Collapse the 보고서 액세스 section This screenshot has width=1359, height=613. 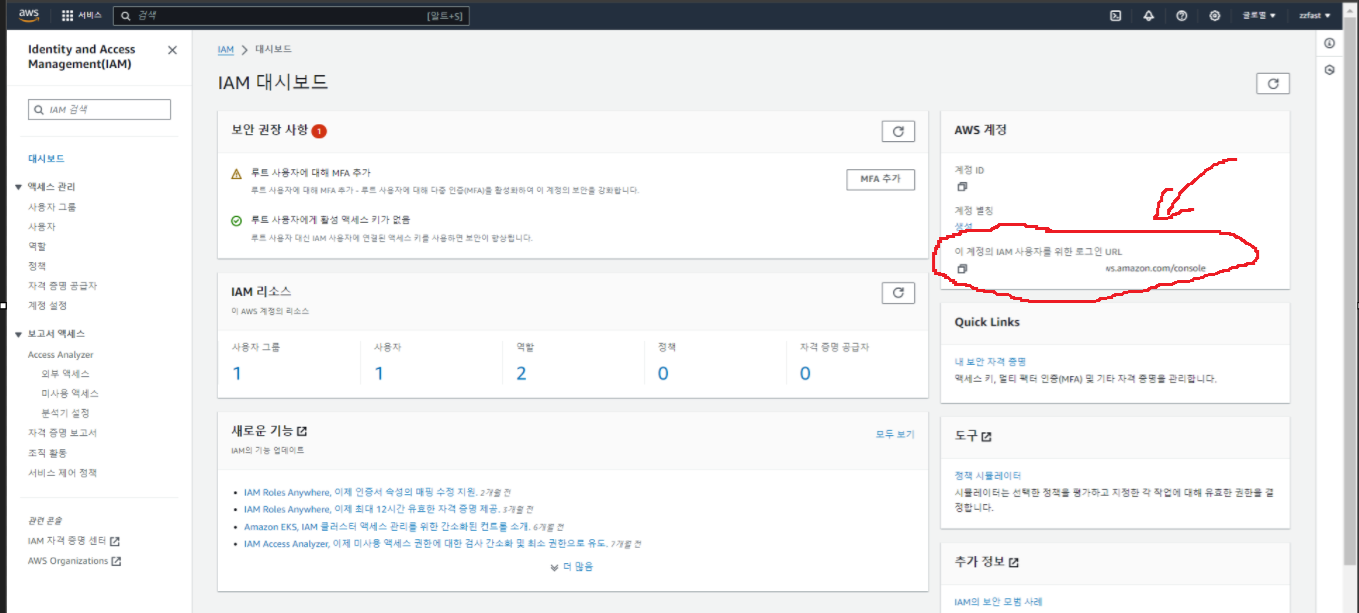point(18,334)
